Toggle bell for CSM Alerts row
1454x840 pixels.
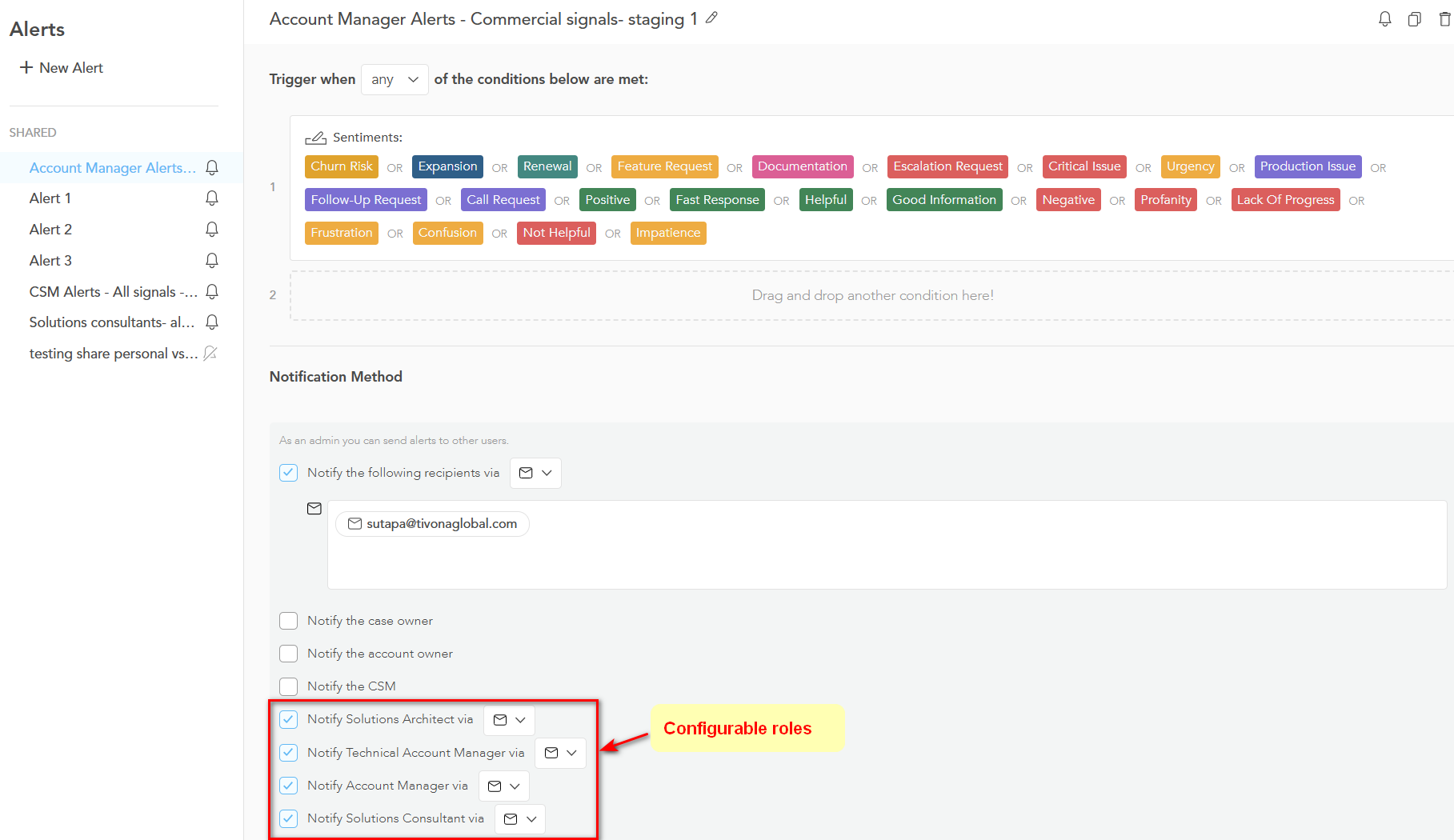tap(212, 292)
